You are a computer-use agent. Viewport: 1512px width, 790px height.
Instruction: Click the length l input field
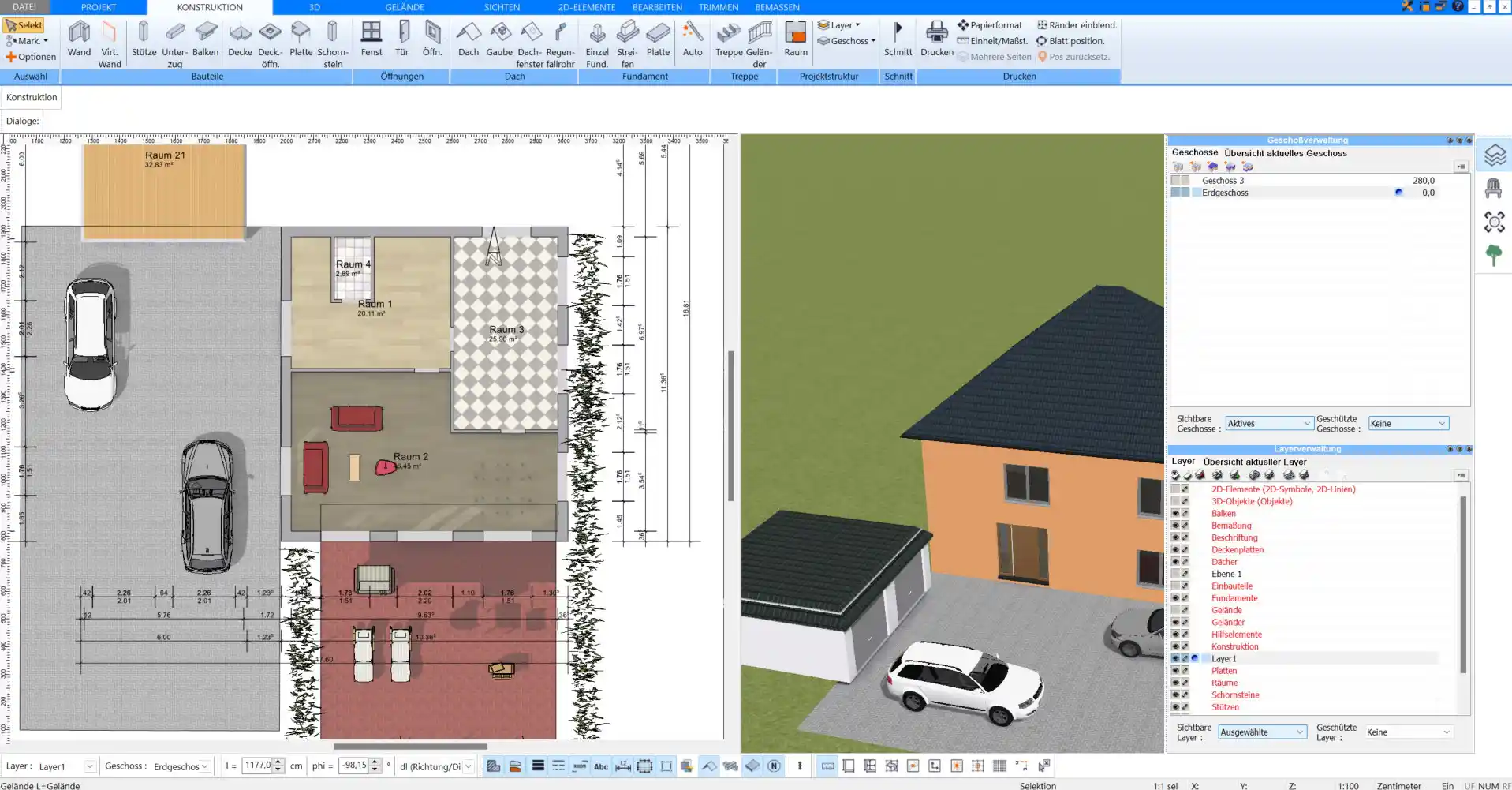[x=256, y=766]
